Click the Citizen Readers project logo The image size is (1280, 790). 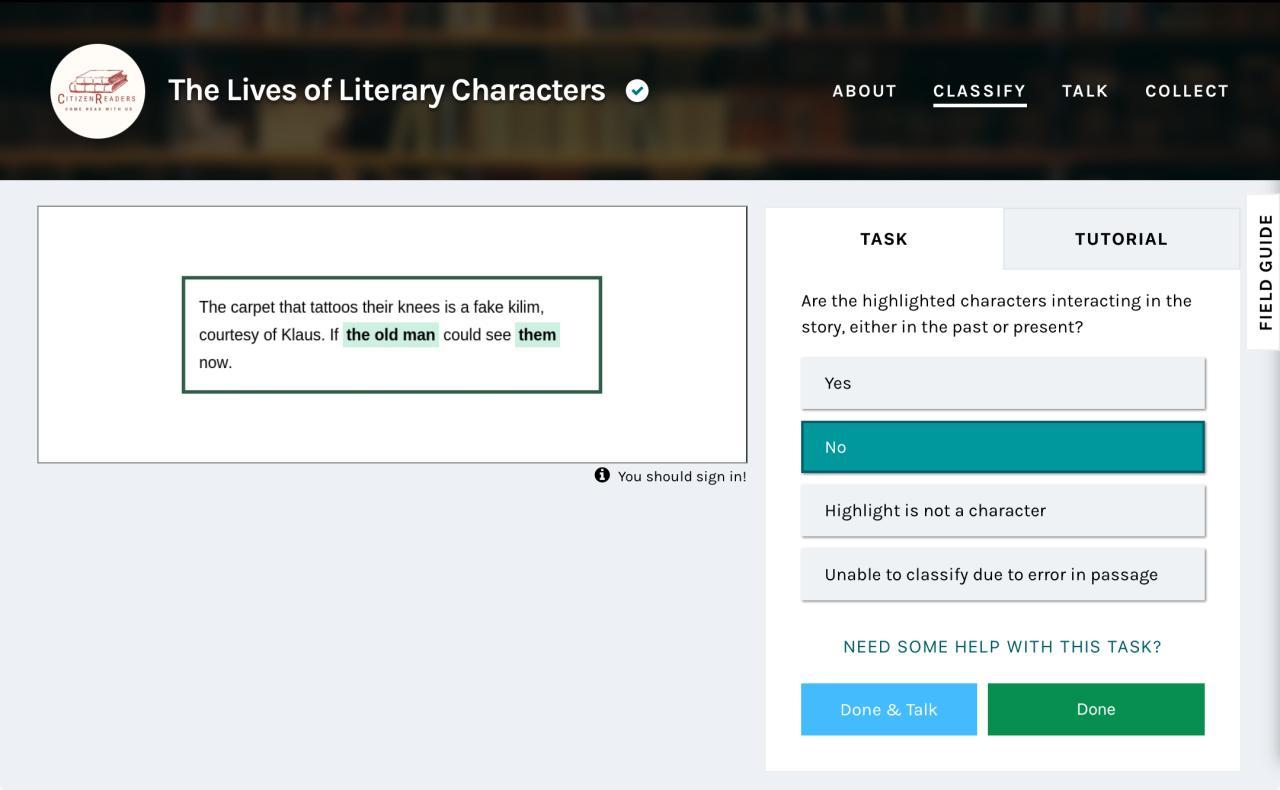[x=97, y=91]
